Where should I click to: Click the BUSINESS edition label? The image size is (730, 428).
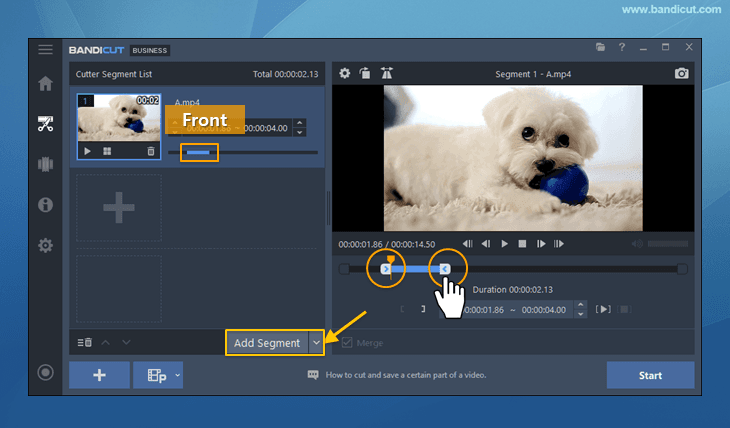click(149, 50)
